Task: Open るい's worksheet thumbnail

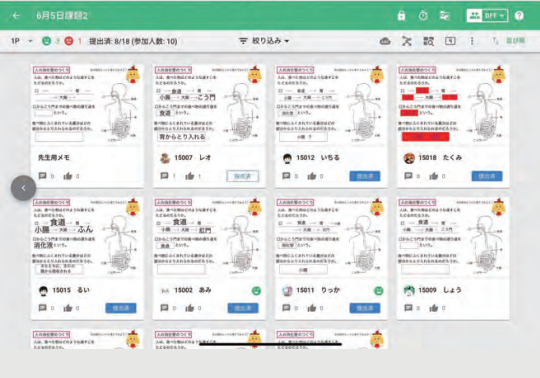Action: [x=87, y=238]
